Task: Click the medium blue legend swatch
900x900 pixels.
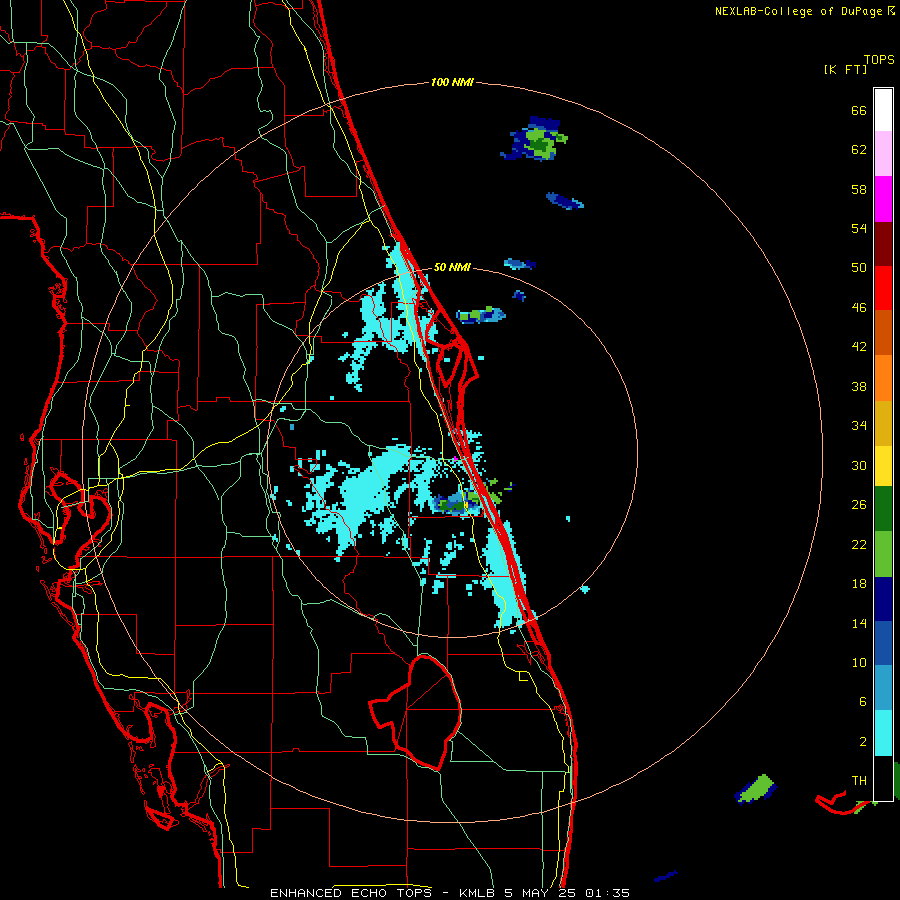Action: [883, 643]
